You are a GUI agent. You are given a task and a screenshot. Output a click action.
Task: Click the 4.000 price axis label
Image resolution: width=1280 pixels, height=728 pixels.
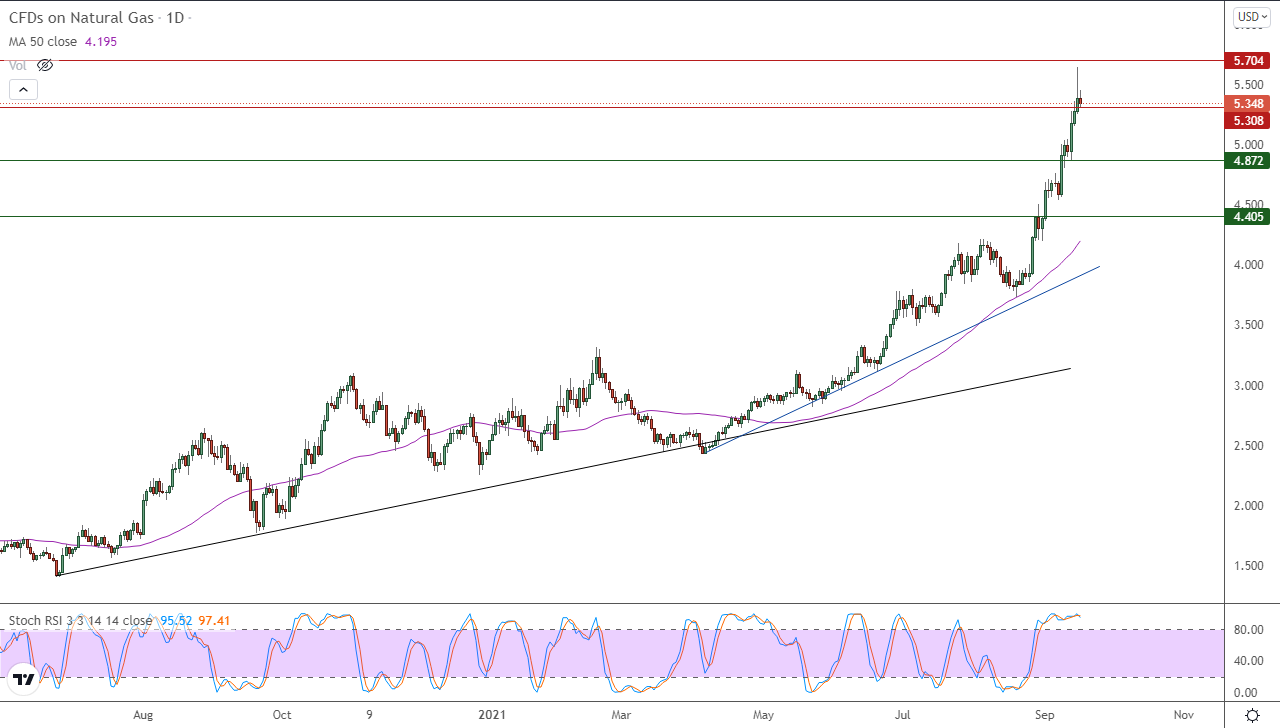1248,265
